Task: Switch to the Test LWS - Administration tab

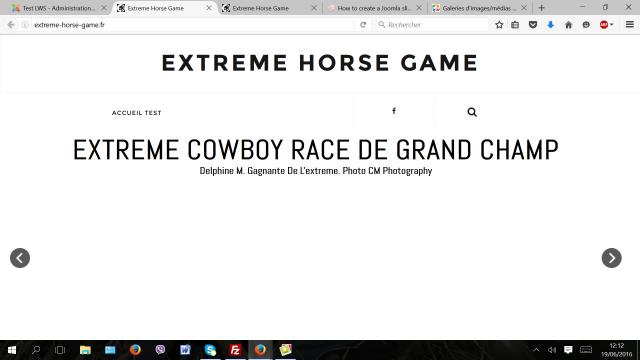Action: (x=57, y=8)
